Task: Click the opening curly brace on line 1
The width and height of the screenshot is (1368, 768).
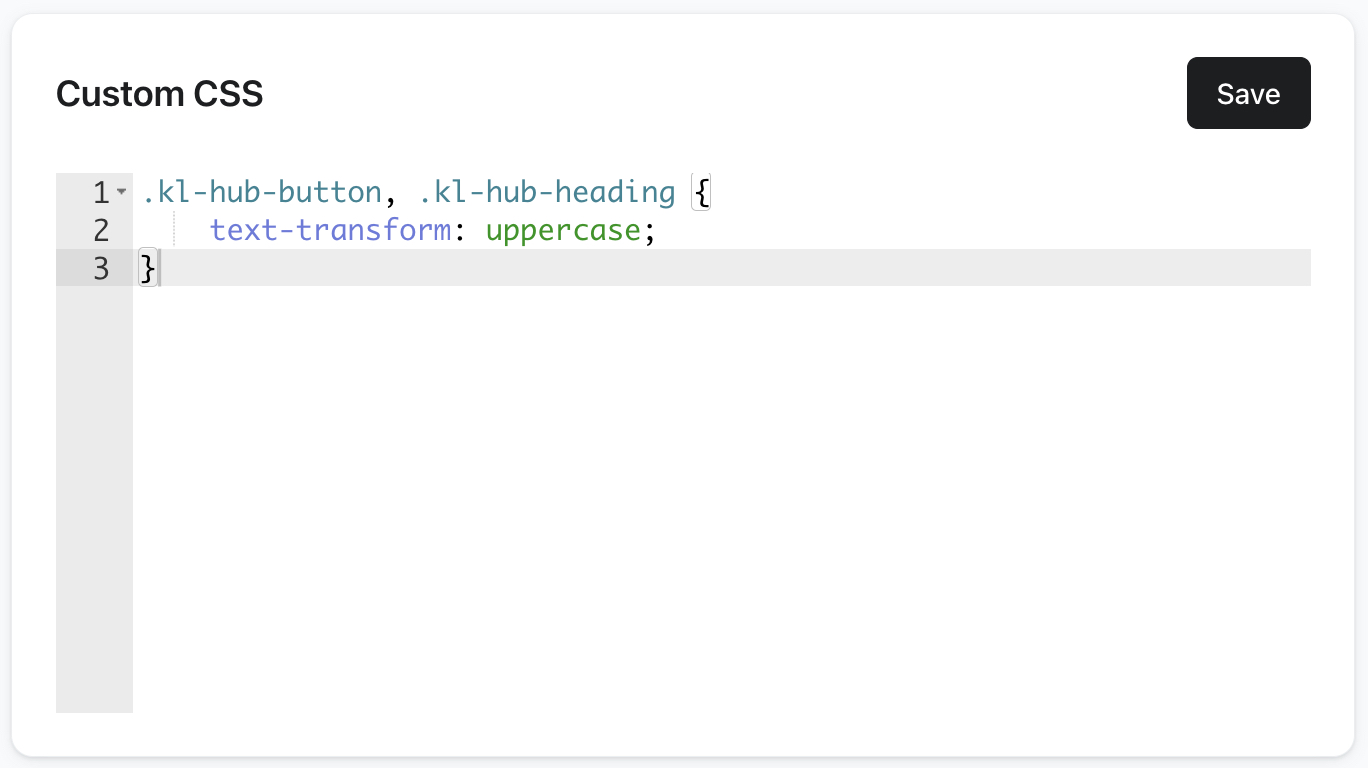Action: (x=701, y=191)
